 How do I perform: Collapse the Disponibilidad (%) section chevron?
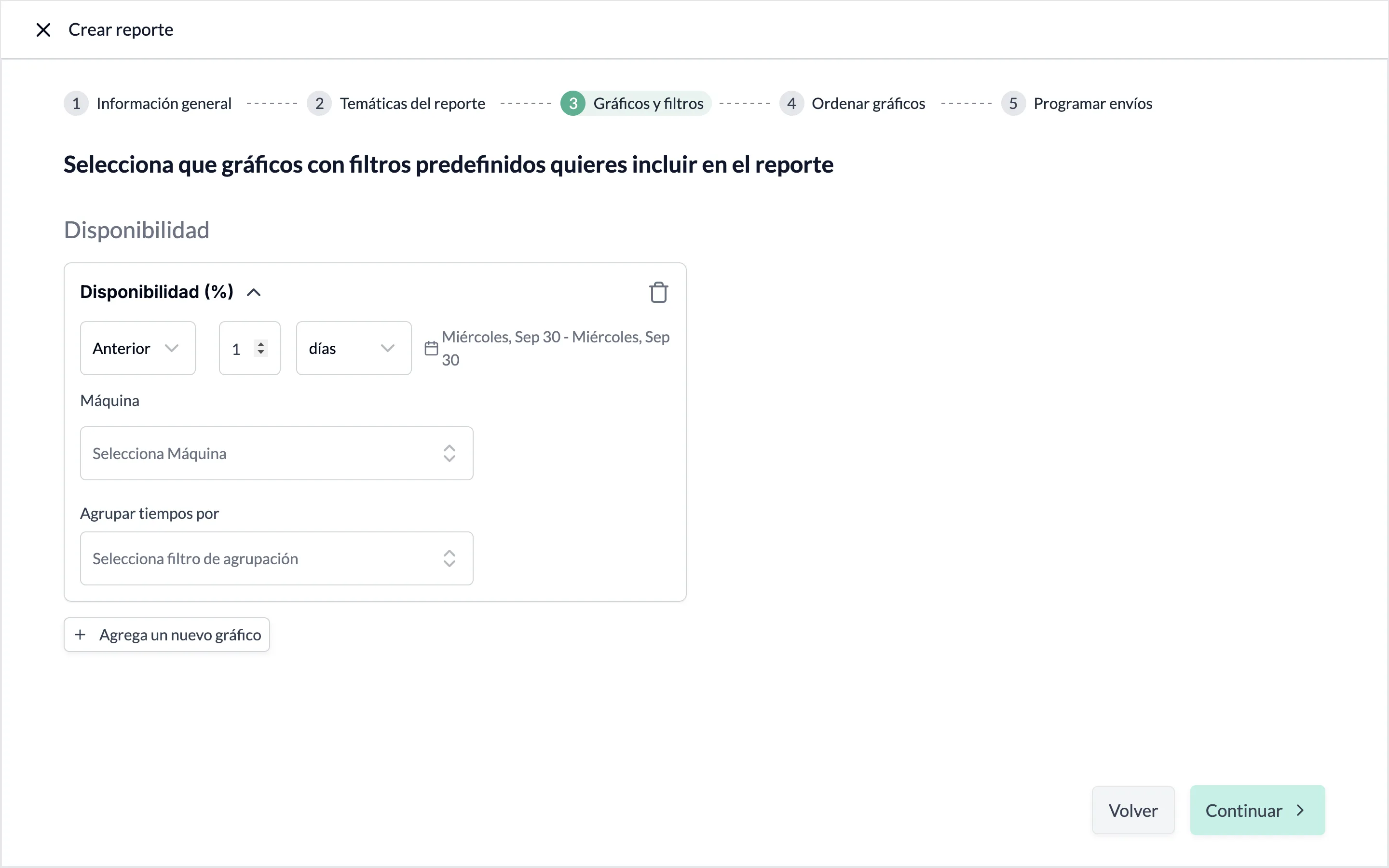[x=254, y=293]
